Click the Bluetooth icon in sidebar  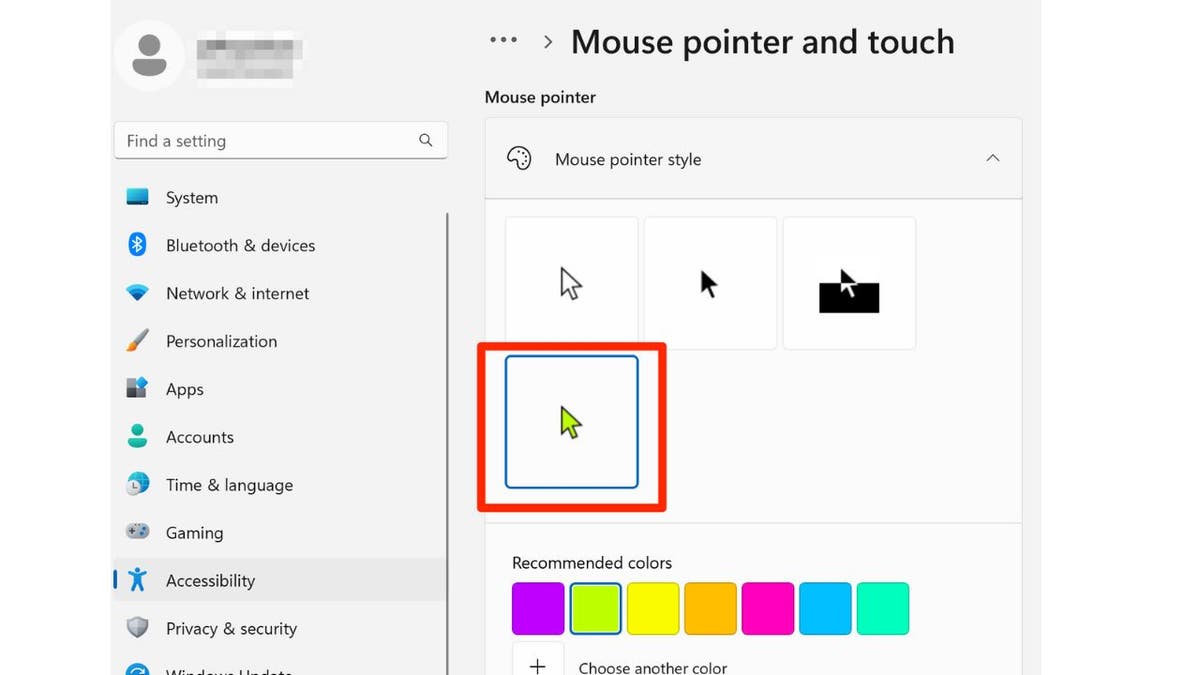pos(138,245)
